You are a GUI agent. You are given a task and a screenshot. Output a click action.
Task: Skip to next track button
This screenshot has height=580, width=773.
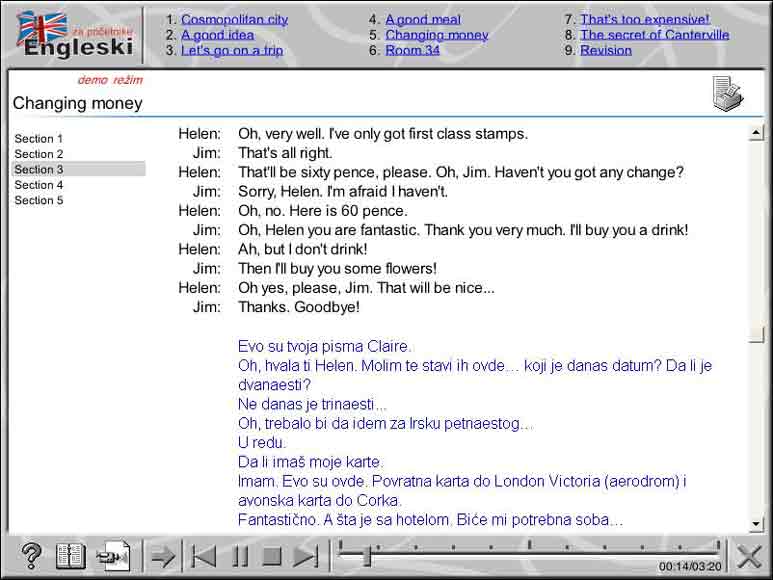point(306,557)
